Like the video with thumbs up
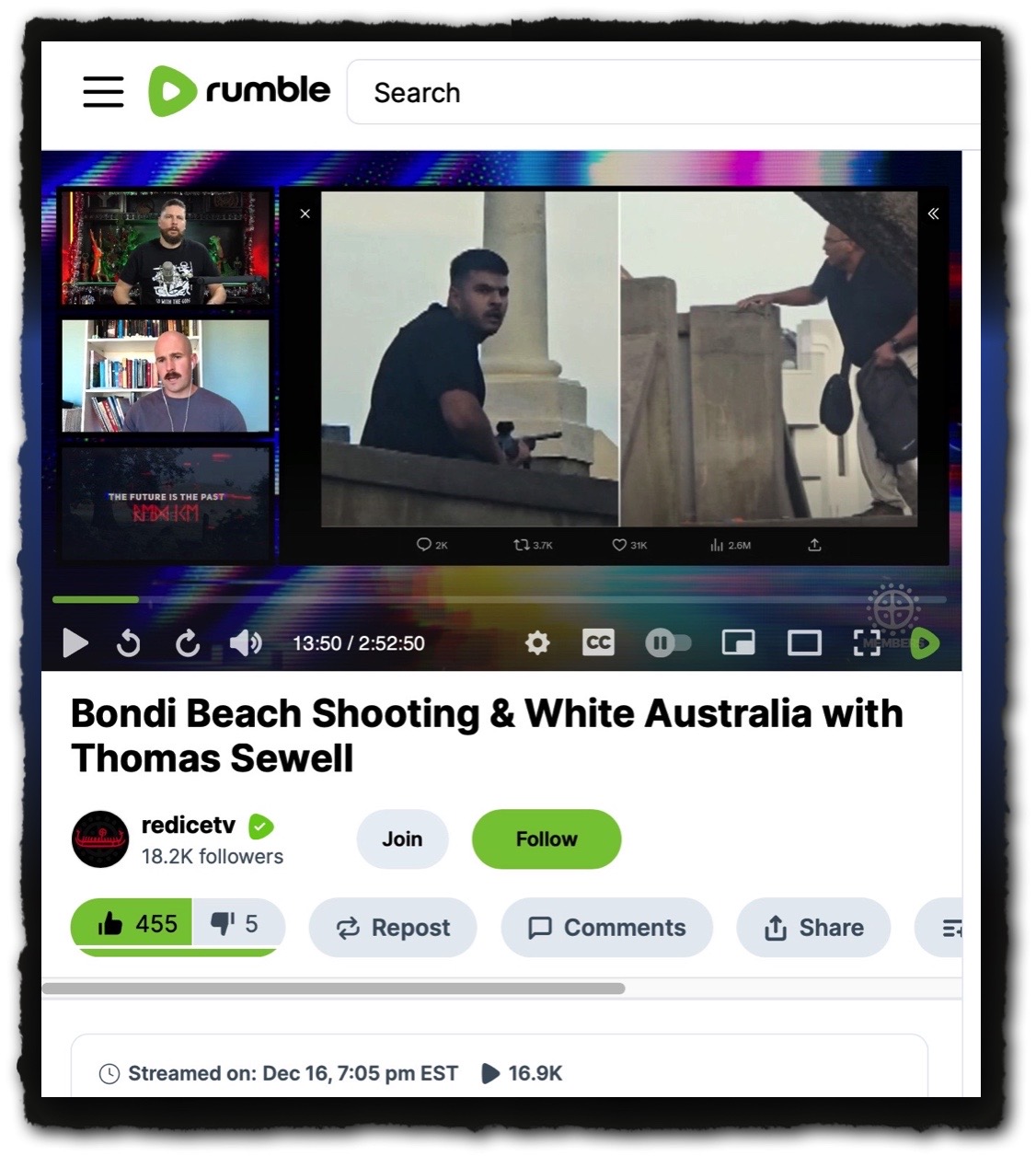 click(x=132, y=924)
